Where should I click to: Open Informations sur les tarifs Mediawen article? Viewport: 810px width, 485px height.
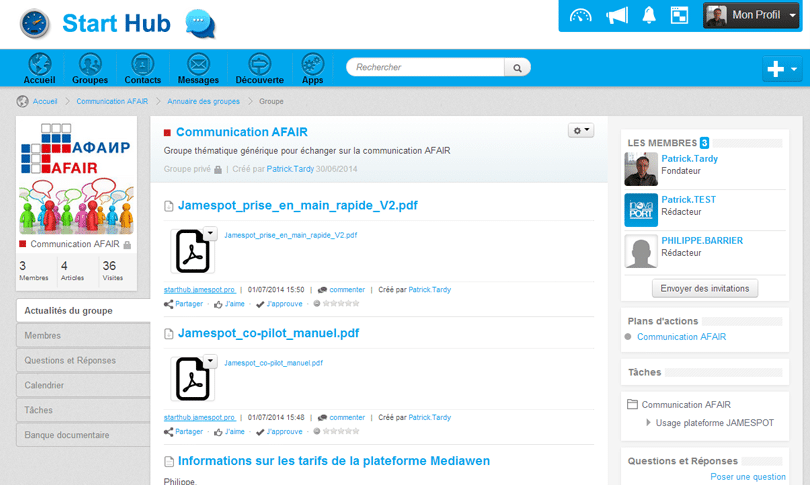click(x=334, y=461)
